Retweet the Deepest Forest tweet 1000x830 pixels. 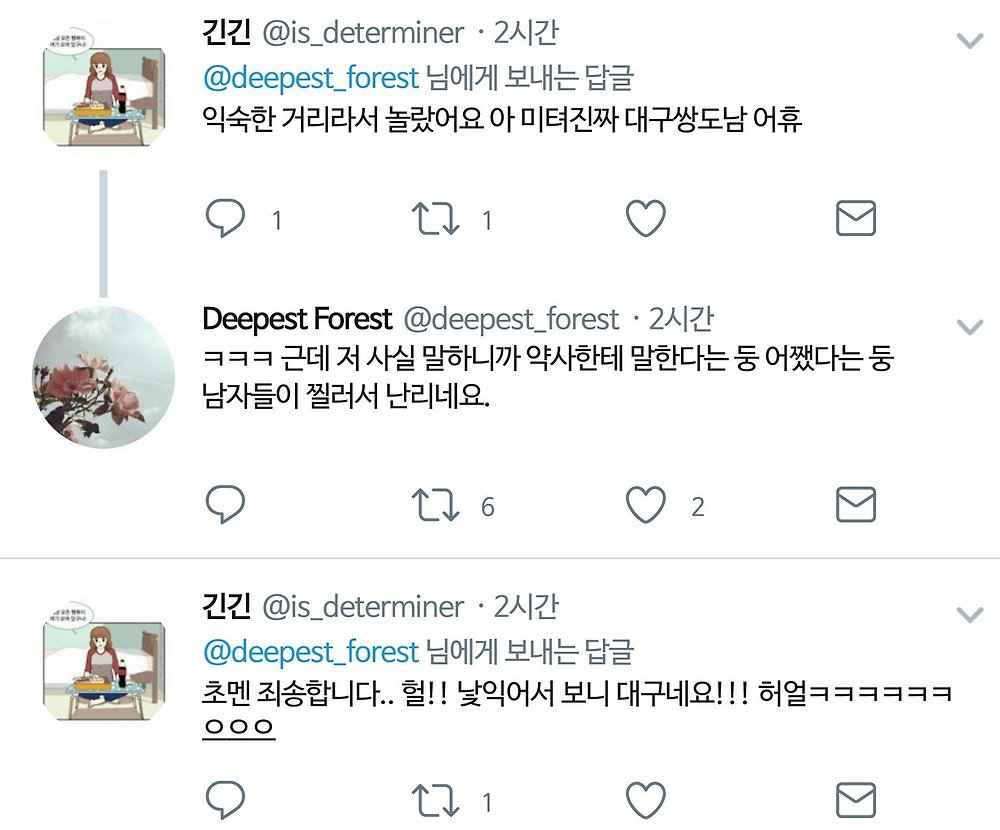click(435, 505)
